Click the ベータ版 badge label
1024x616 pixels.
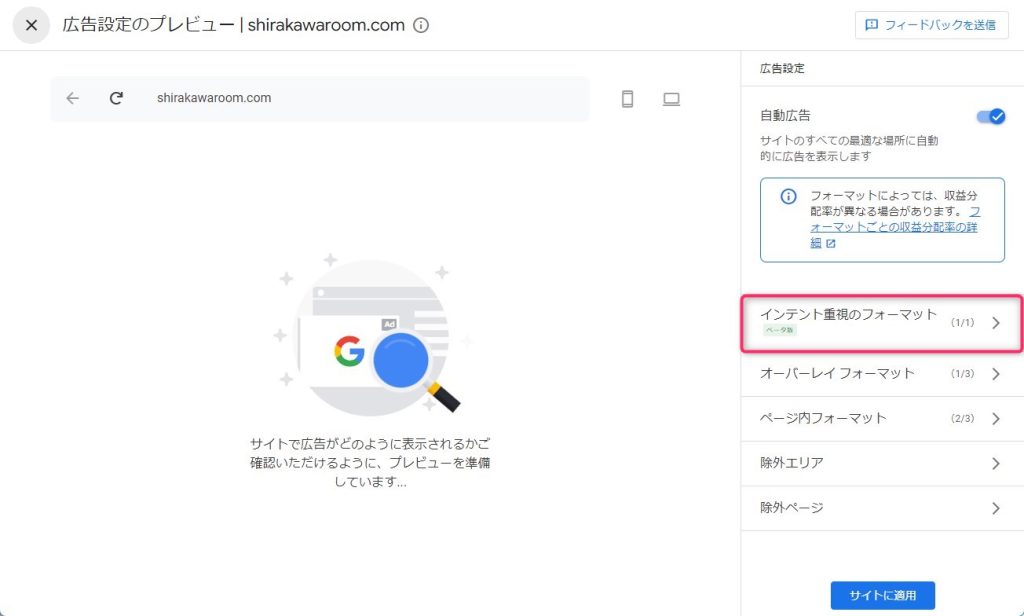click(778, 330)
